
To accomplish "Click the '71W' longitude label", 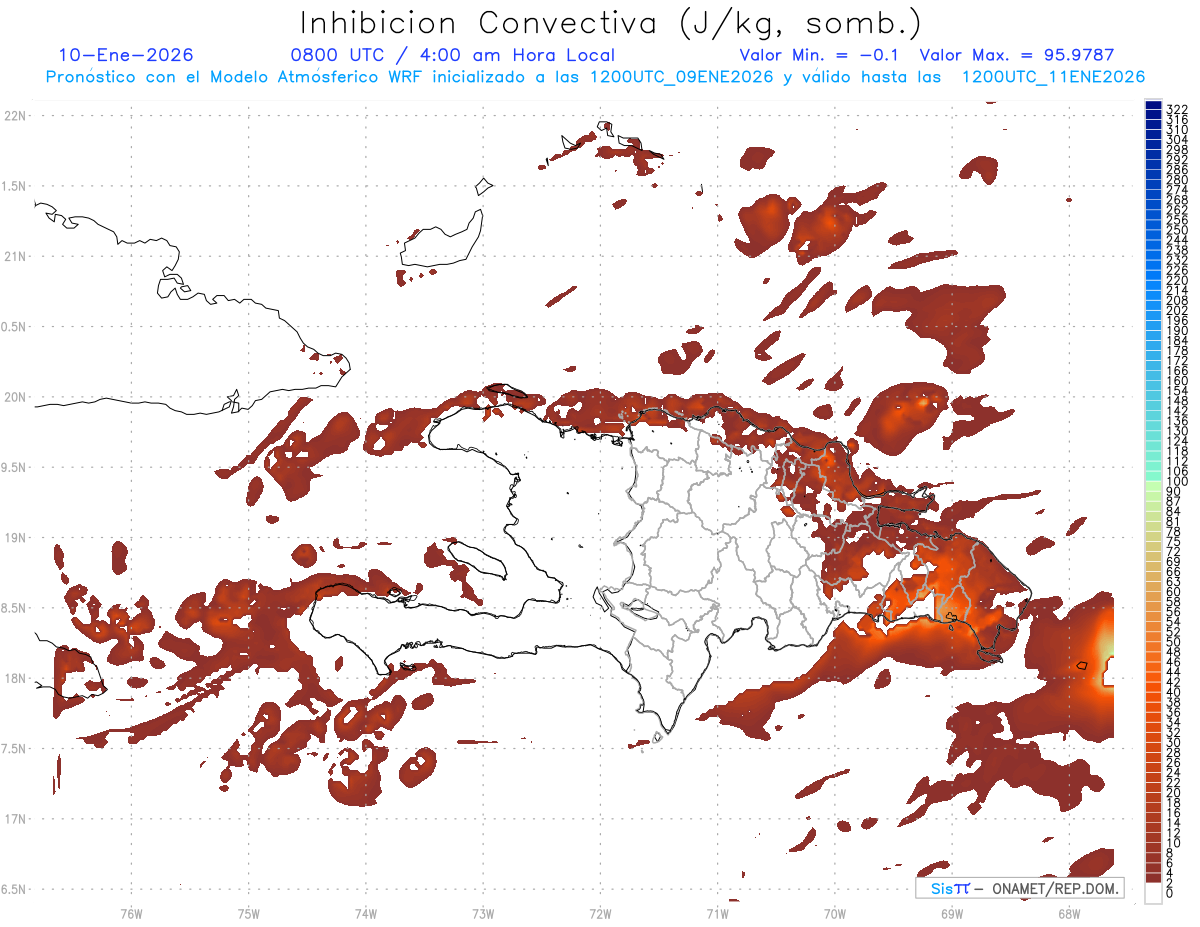I will click(x=717, y=913).
